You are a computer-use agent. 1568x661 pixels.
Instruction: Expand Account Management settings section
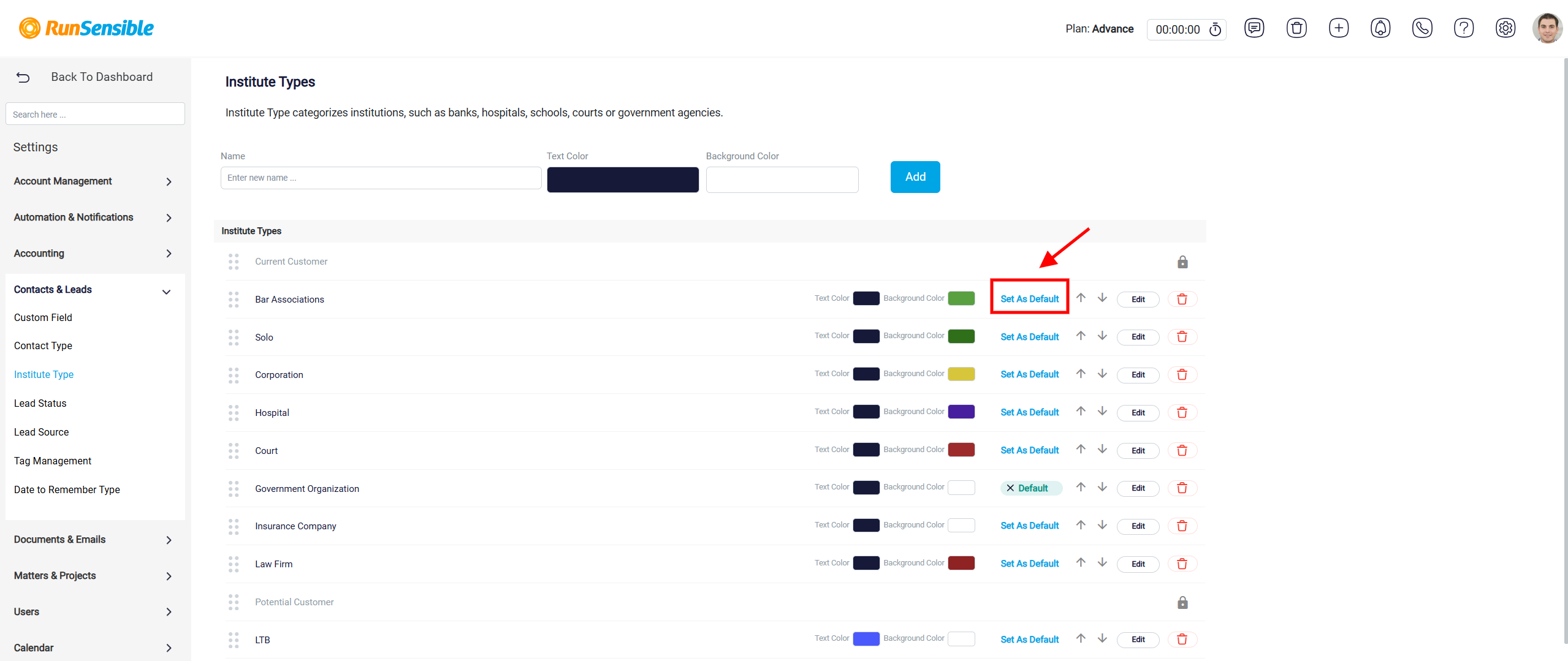tap(93, 181)
